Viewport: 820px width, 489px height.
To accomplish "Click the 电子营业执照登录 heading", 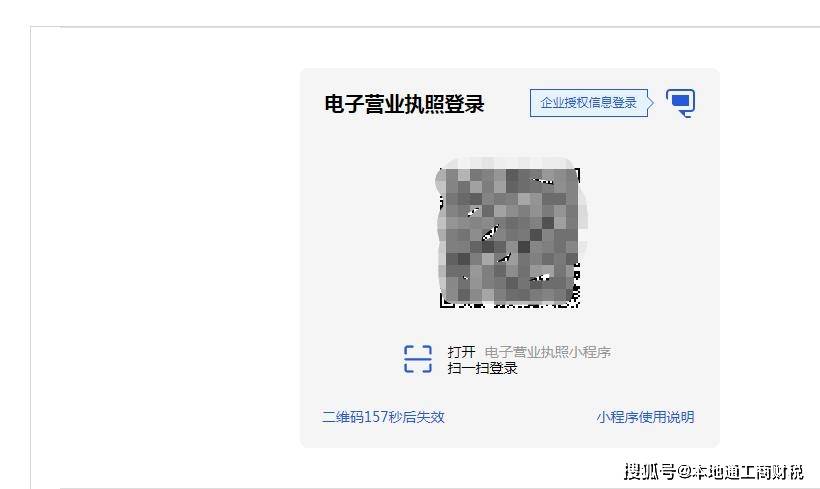I will pos(404,104).
